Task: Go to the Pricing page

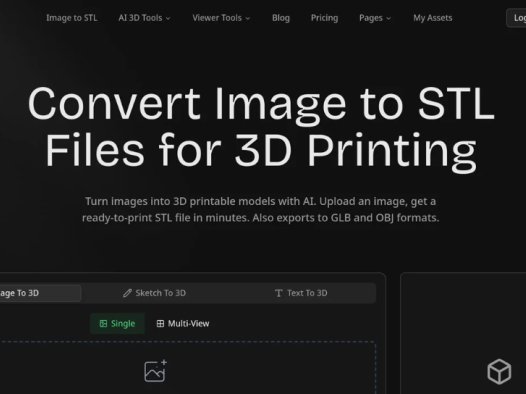Action: (324, 18)
